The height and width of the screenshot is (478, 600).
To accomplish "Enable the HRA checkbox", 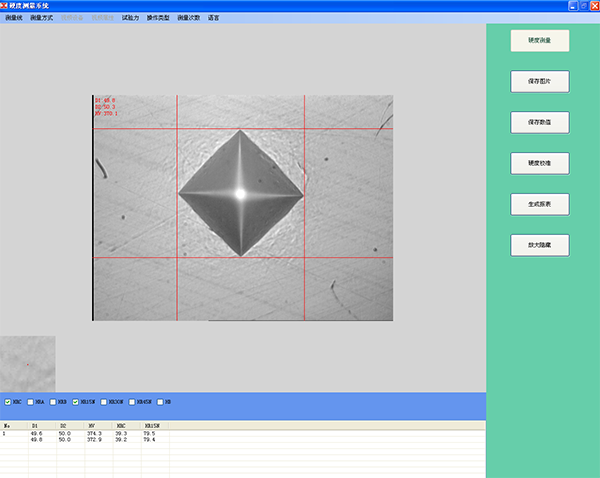I will 31,402.
